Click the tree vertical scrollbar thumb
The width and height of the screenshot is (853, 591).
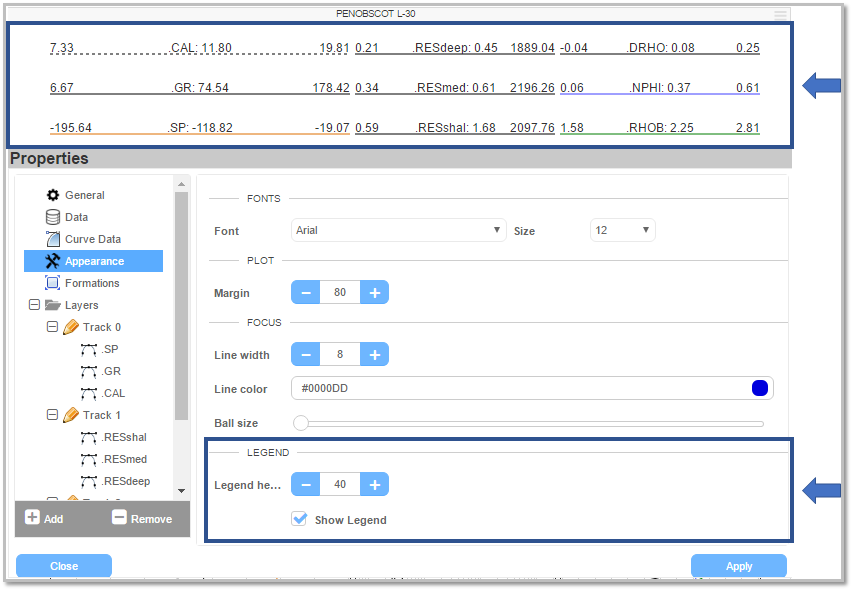click(x=182, y=306)
